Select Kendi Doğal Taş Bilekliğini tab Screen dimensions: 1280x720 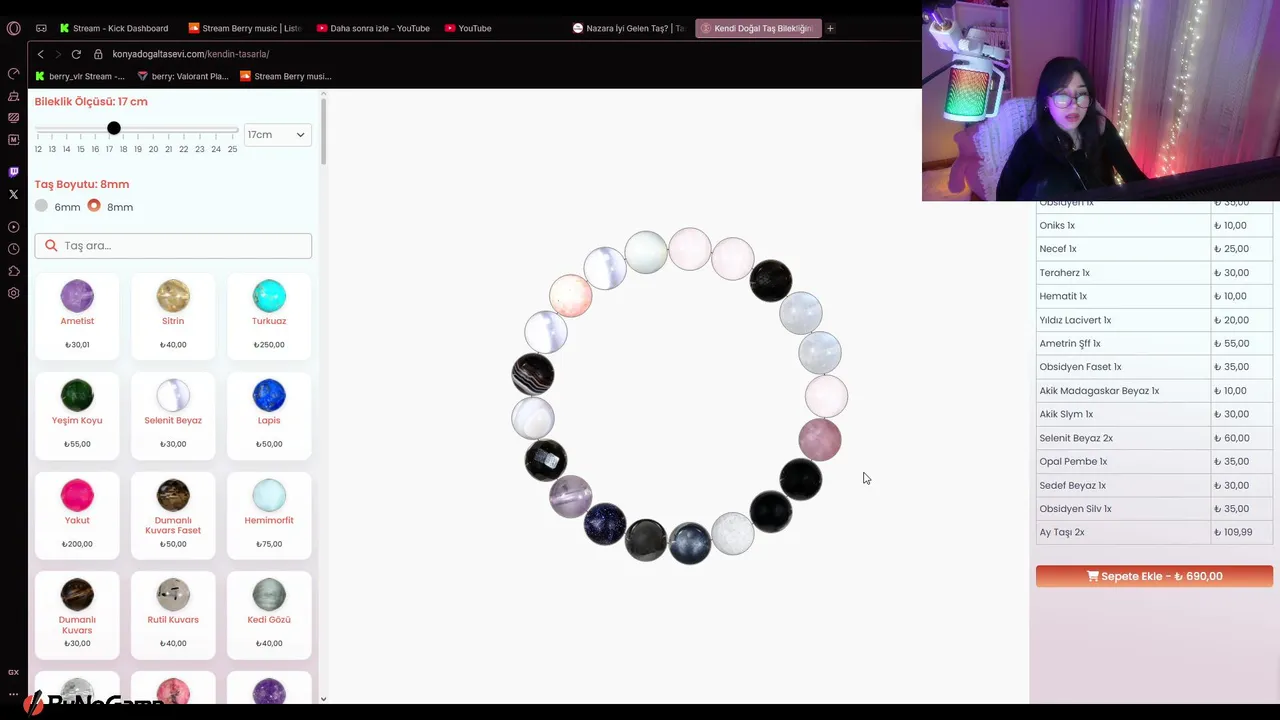pos(757,28)
